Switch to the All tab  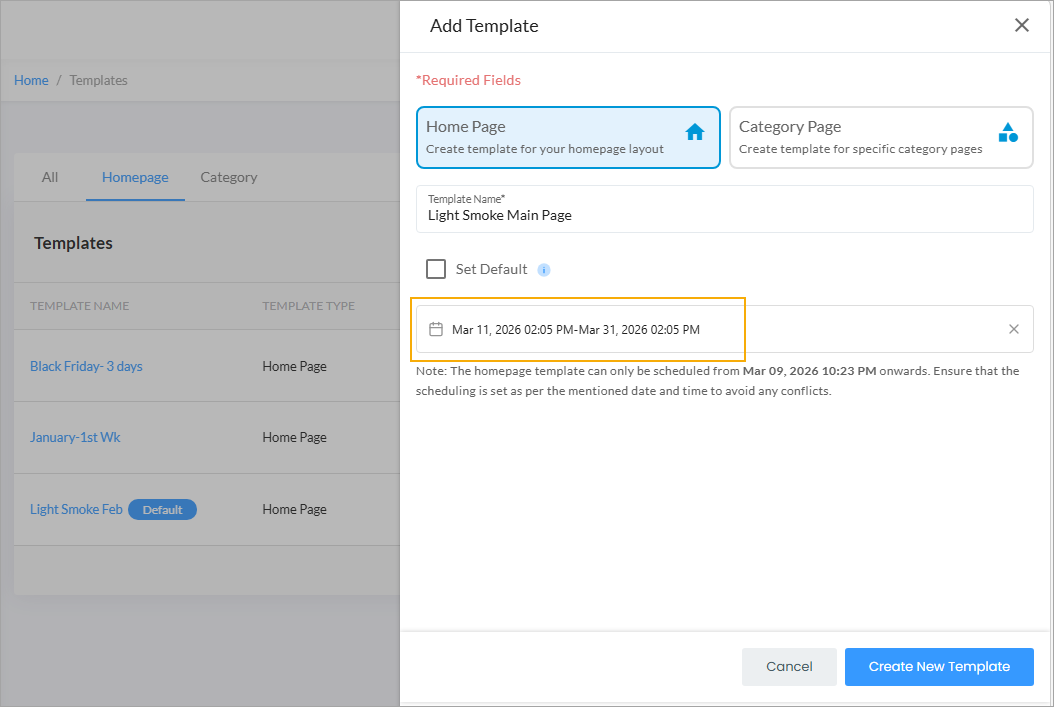point(50,177)
